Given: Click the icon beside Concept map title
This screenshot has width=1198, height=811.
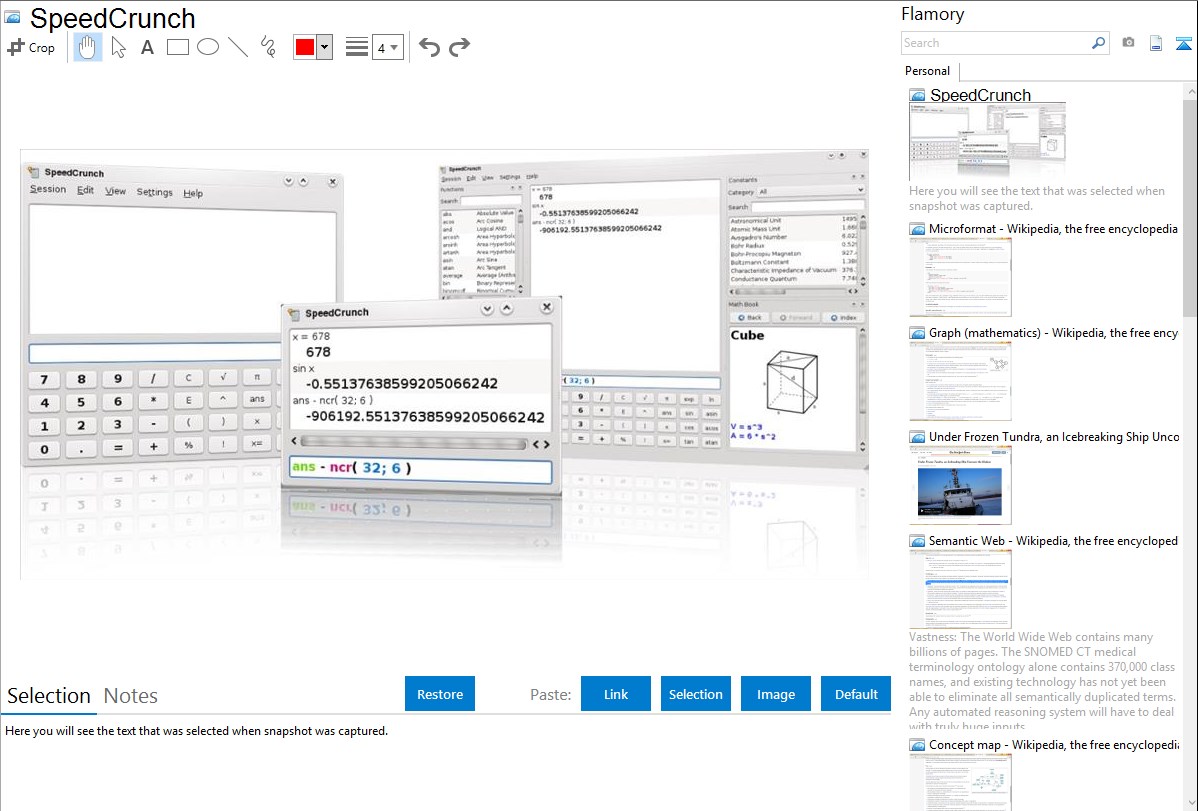Looking at the screenshot, I should tap(917, 744).
